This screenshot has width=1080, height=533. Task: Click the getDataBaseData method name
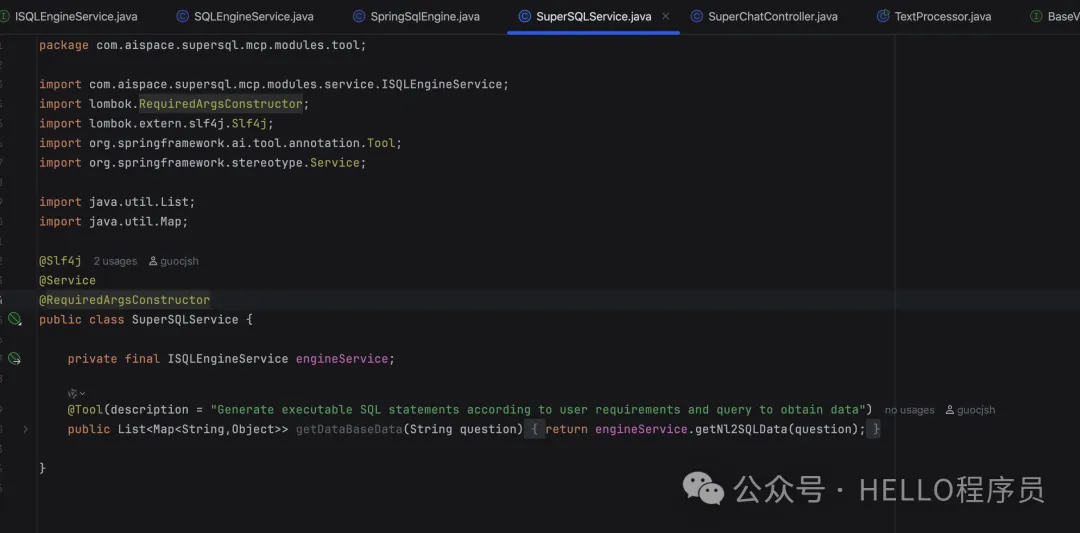pyautogui.click(x=349, y=429)
